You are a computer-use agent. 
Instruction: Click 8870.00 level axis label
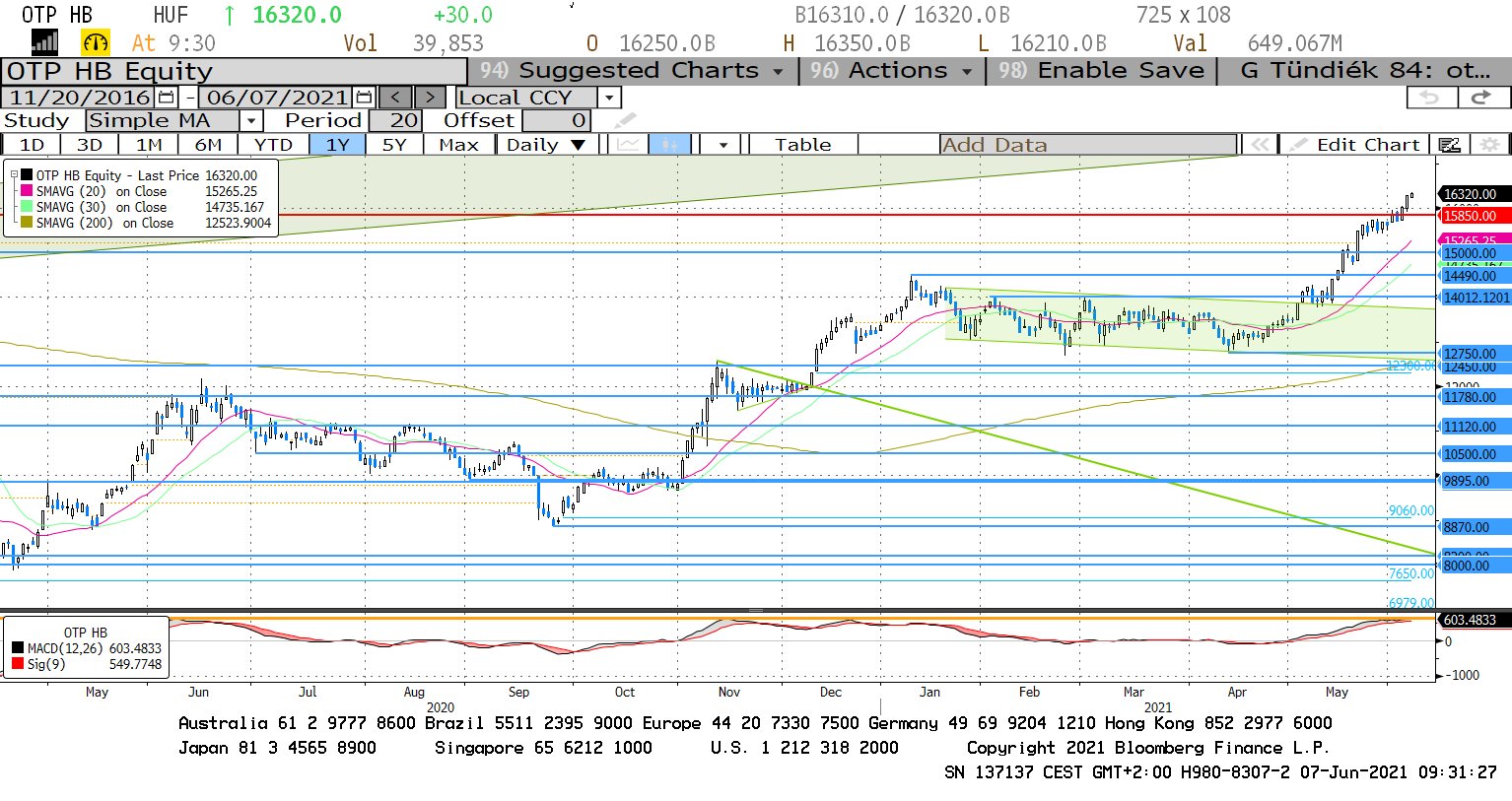pos(1475,527)
